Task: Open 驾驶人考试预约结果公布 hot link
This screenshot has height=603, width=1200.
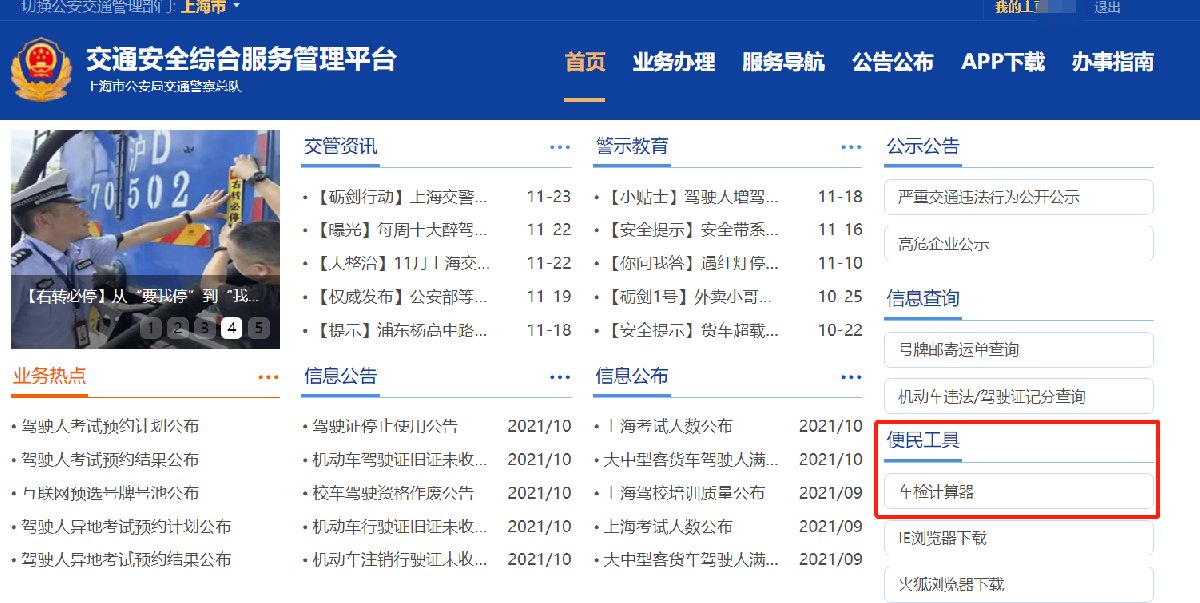Action: [x=109, y=459]
